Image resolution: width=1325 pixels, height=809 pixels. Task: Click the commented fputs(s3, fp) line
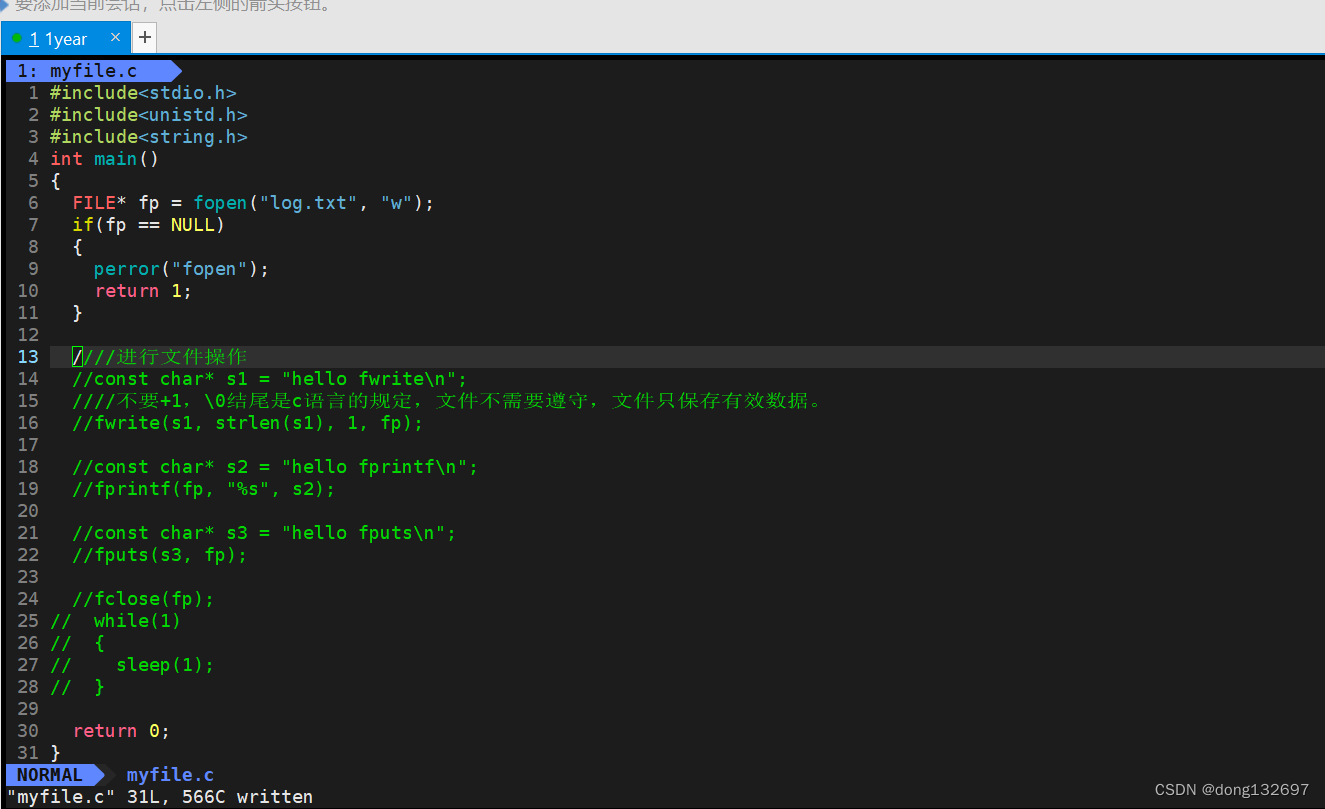(159, 555)
